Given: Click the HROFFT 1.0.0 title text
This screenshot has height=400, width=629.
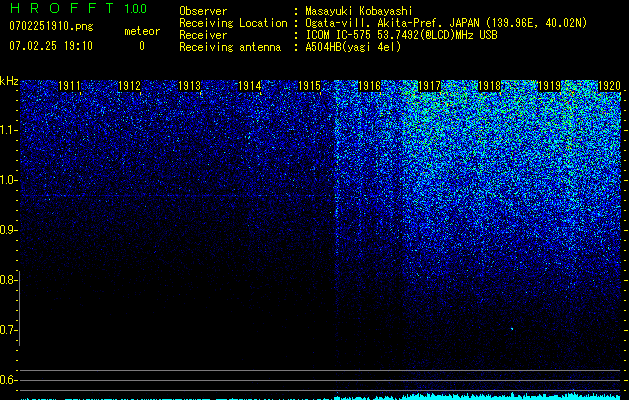Looking at the screenshot, I should tap(78, 8).
